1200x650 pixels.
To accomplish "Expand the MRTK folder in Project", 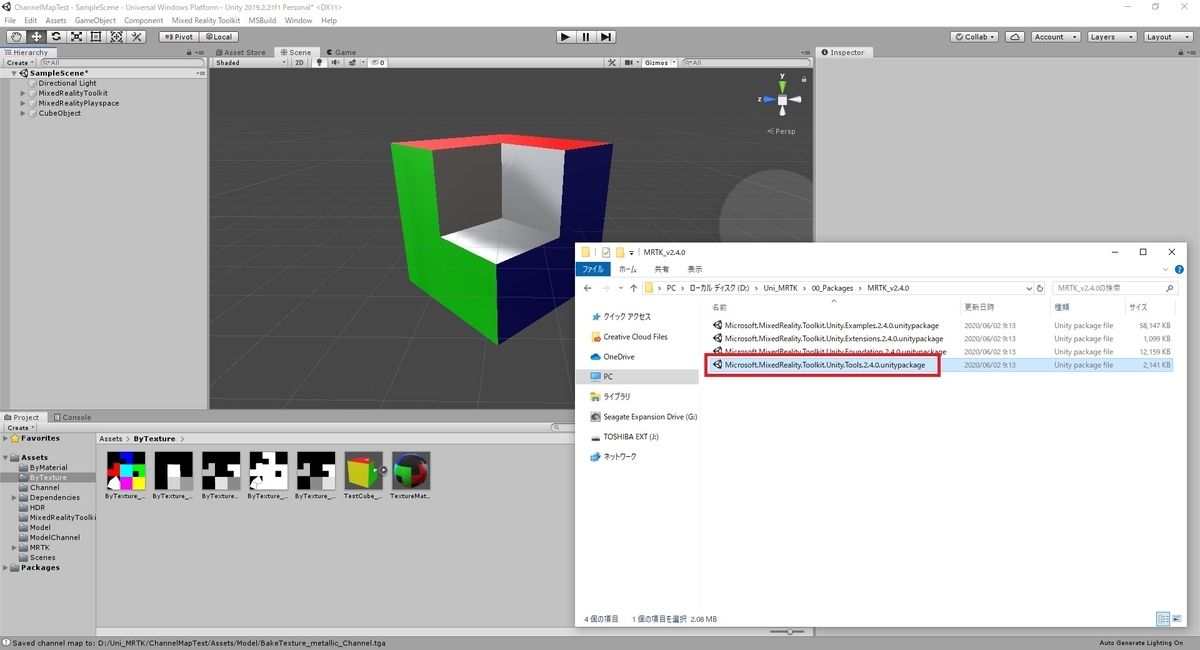I will point(14,547).
